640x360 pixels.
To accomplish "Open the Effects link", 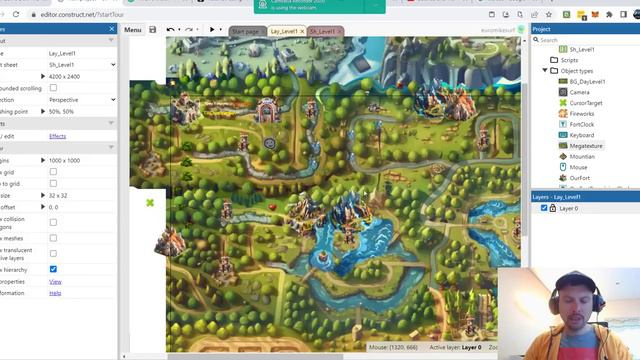I will pyautogui.click(x=58, y=136).
